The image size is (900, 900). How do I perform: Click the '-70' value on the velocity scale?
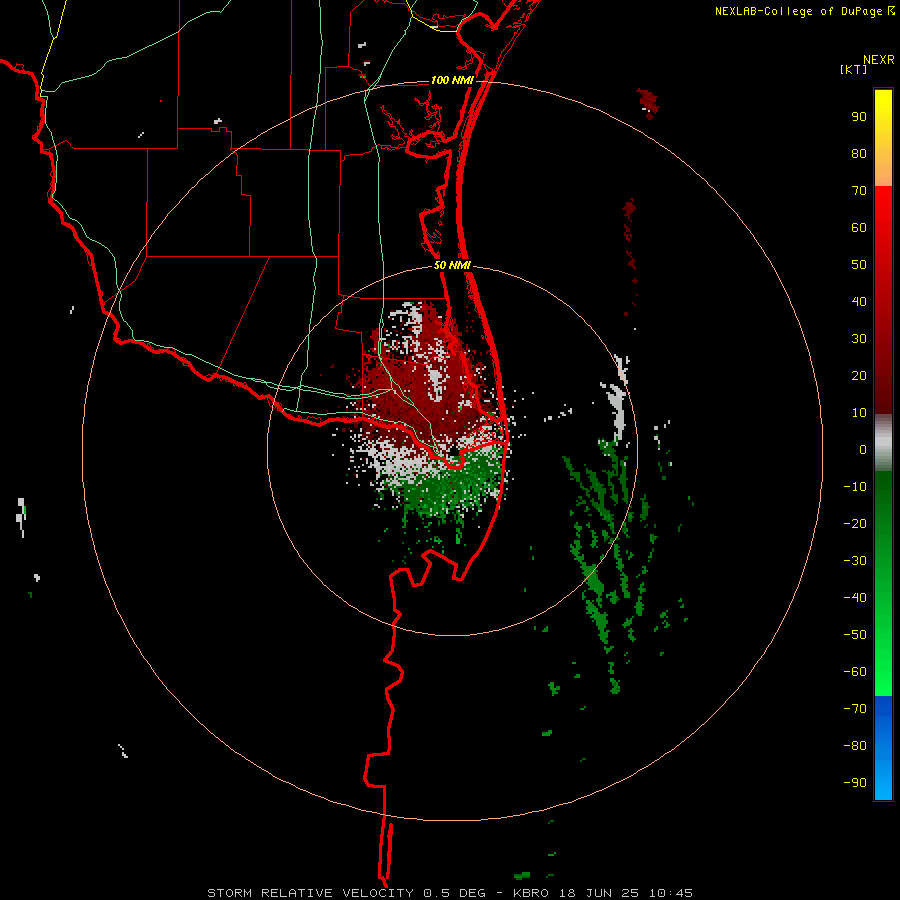click(855, 709)
